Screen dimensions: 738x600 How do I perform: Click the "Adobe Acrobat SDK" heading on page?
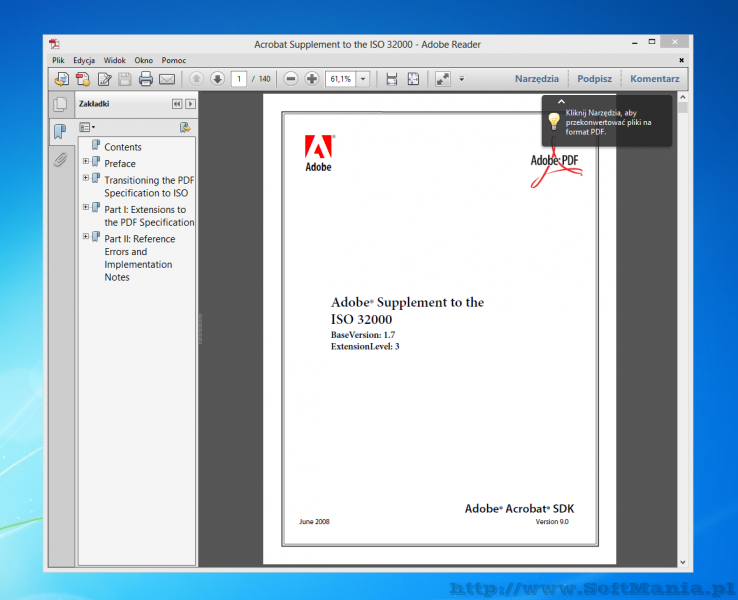click(x=520, y=509)
